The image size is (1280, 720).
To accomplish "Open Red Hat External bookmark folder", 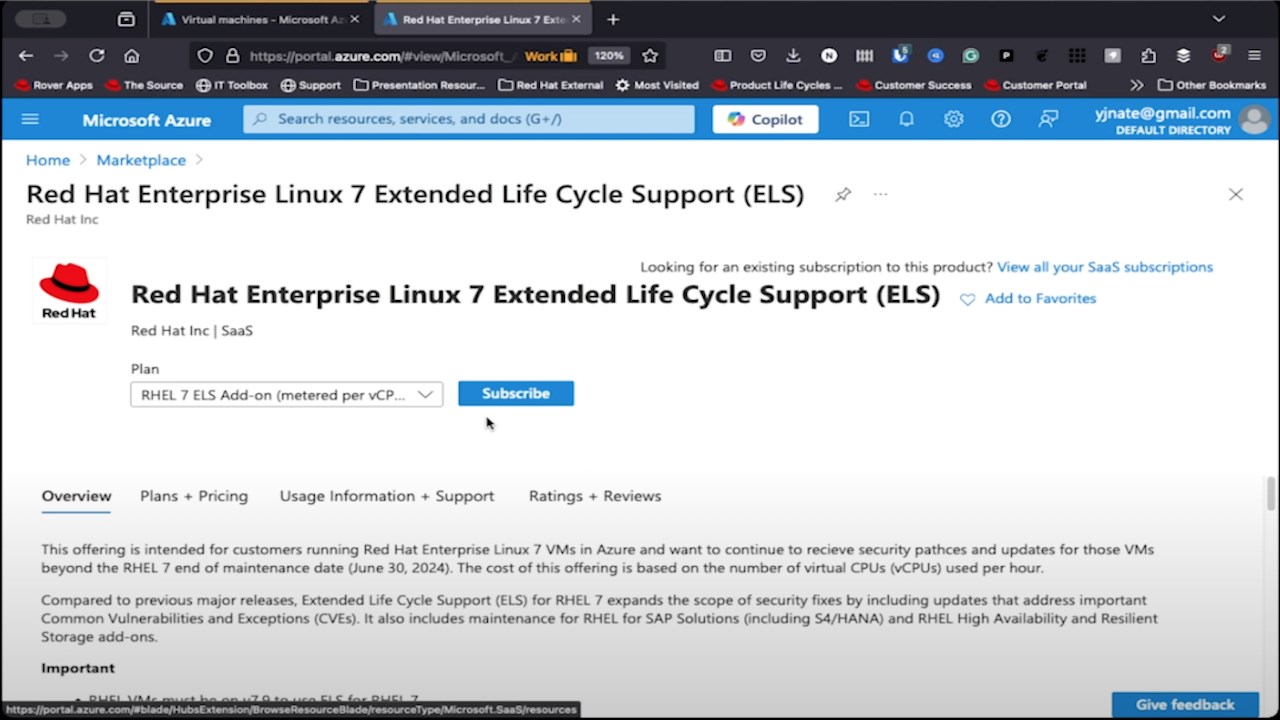I will 550,85.
